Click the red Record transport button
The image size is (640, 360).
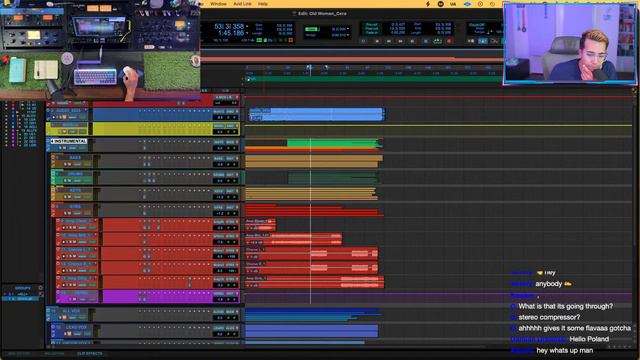tap(449, 41)
